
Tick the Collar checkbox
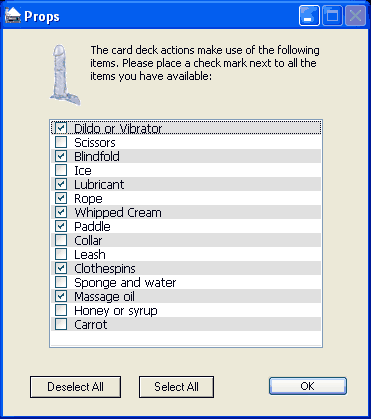click(x=61, y=240)
